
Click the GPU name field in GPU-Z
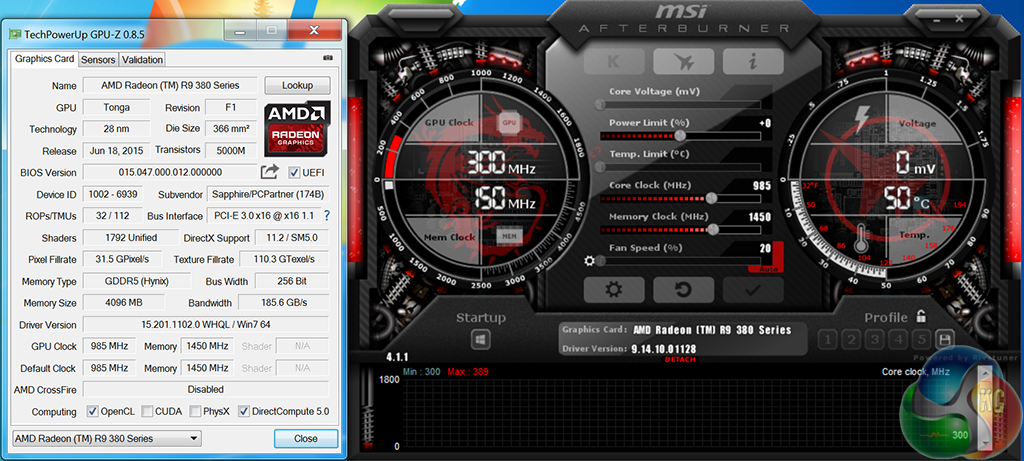tap(170, 85)
